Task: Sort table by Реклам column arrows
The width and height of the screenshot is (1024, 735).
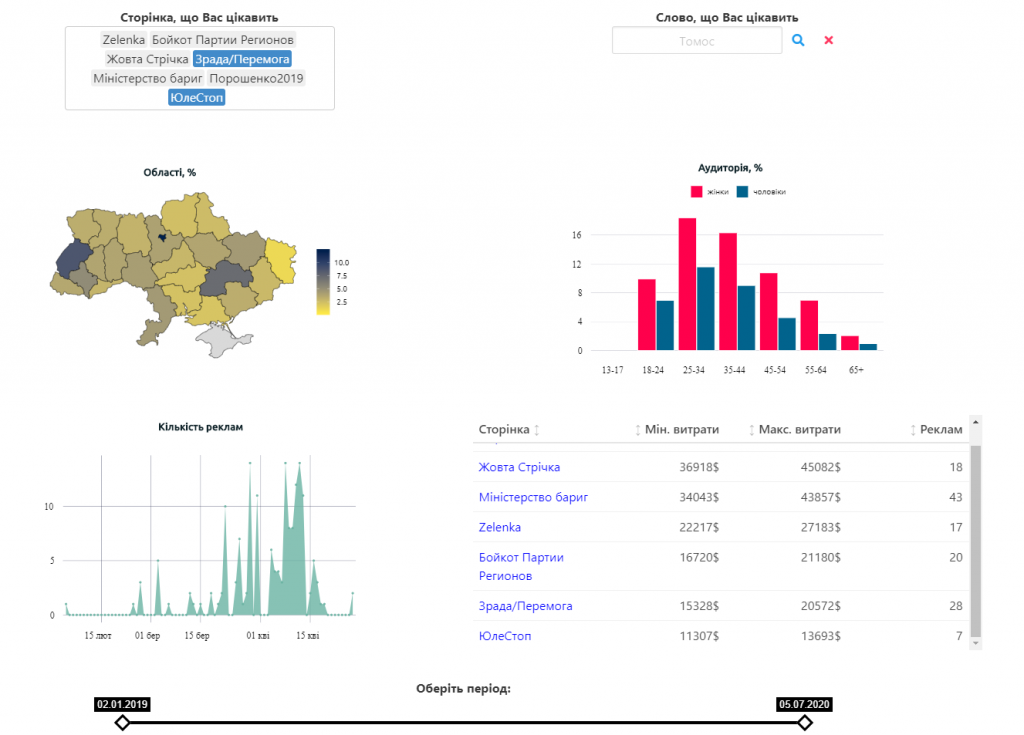Action: (913, 430)
